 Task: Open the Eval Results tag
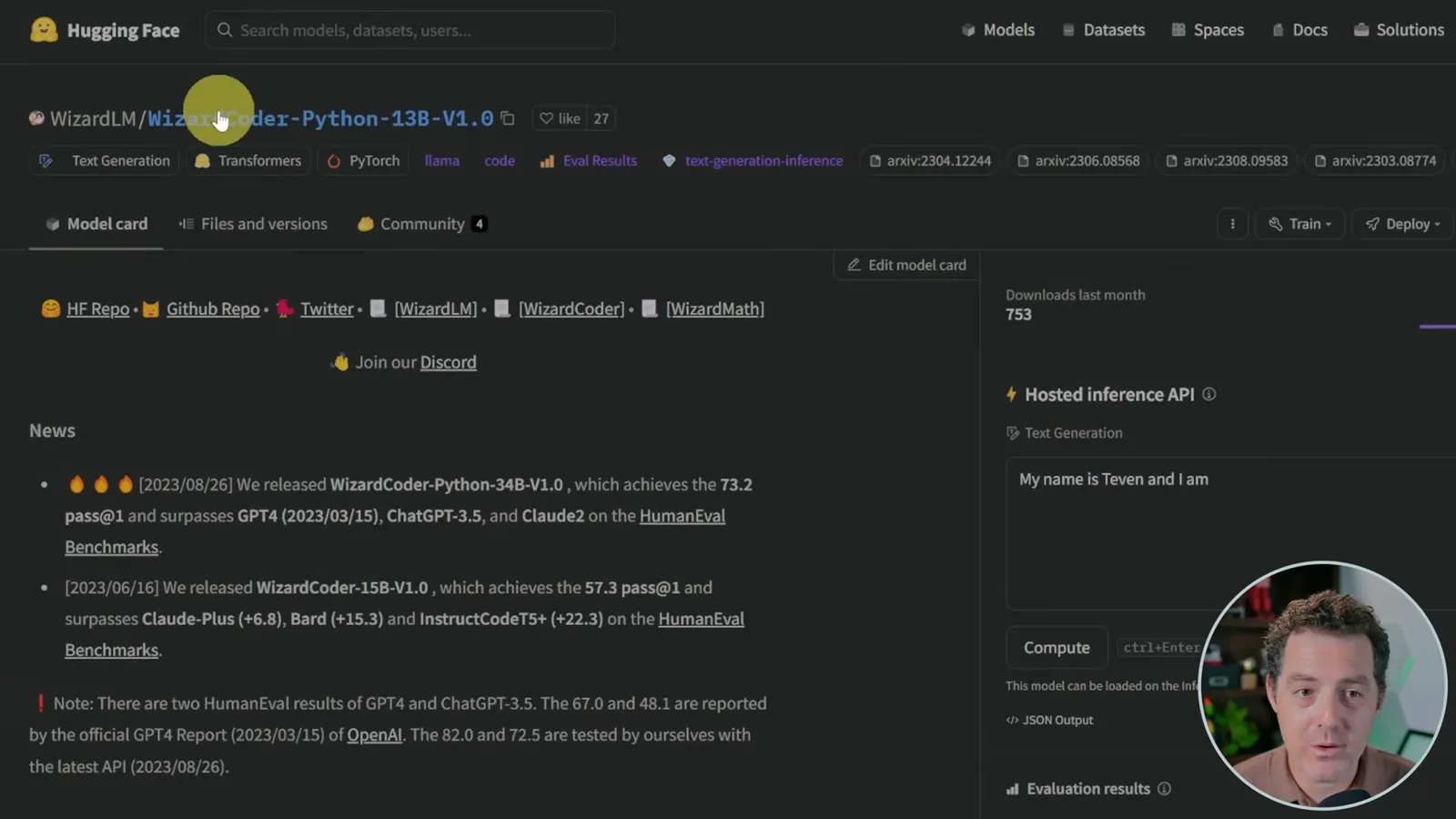(x=588, y=161)
